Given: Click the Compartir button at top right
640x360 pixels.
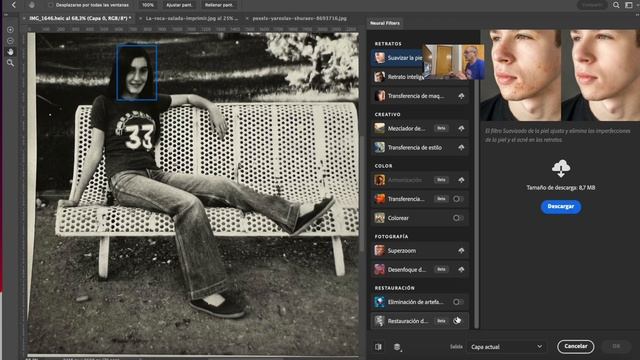Looking at the screenshot, I should click(x=592, y=5).
